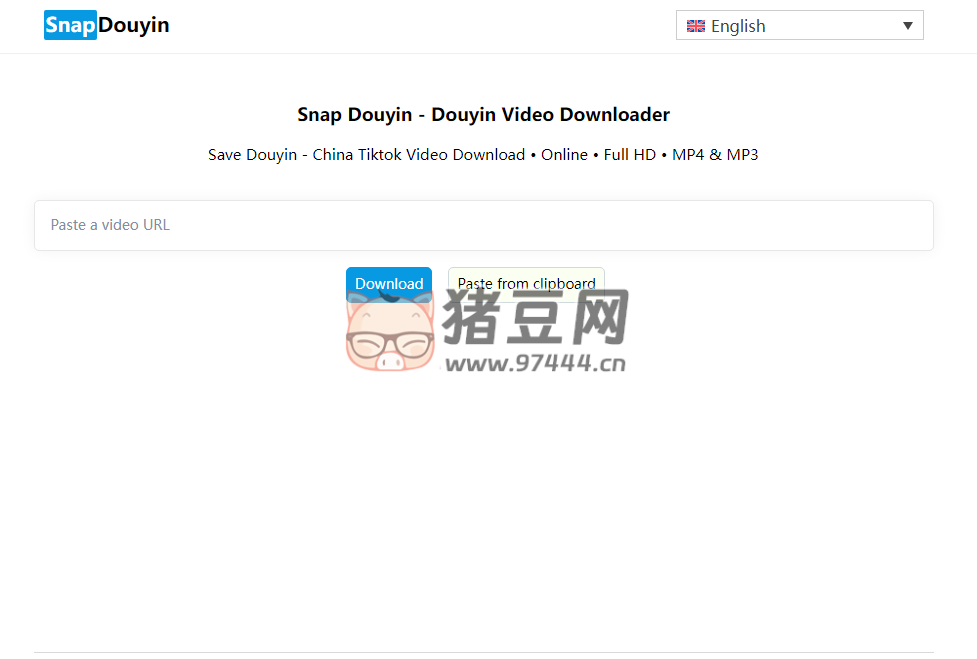Click the SnapDouyin site logo in the header
Screen dimensions: 977x659
click(106, 24)
